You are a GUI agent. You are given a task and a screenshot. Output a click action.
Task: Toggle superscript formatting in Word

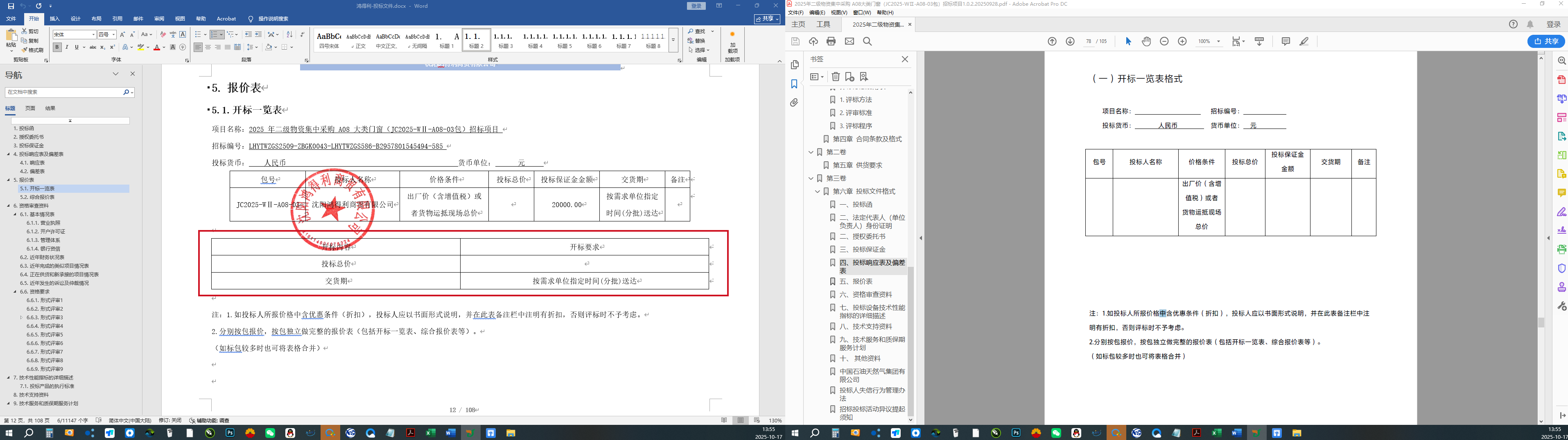click(x=113, y=47)
